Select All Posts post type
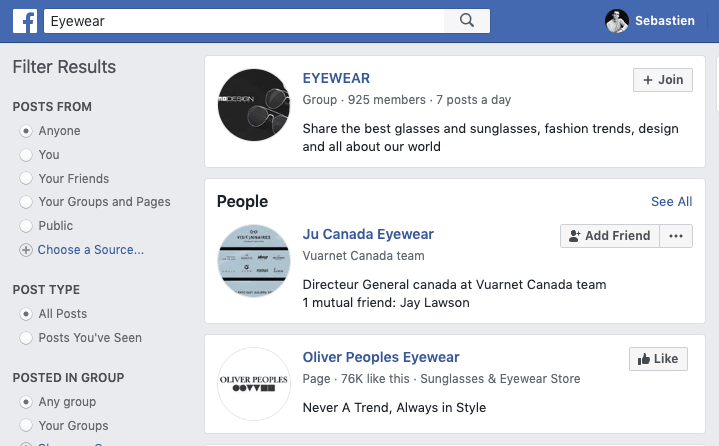Image resolution: width=719 pixels, height=446 pixels. pyautogui.click(x=26, y=314)
